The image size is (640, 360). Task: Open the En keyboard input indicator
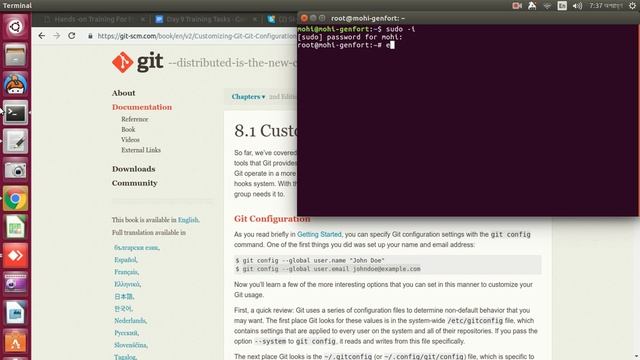point(562,5)
